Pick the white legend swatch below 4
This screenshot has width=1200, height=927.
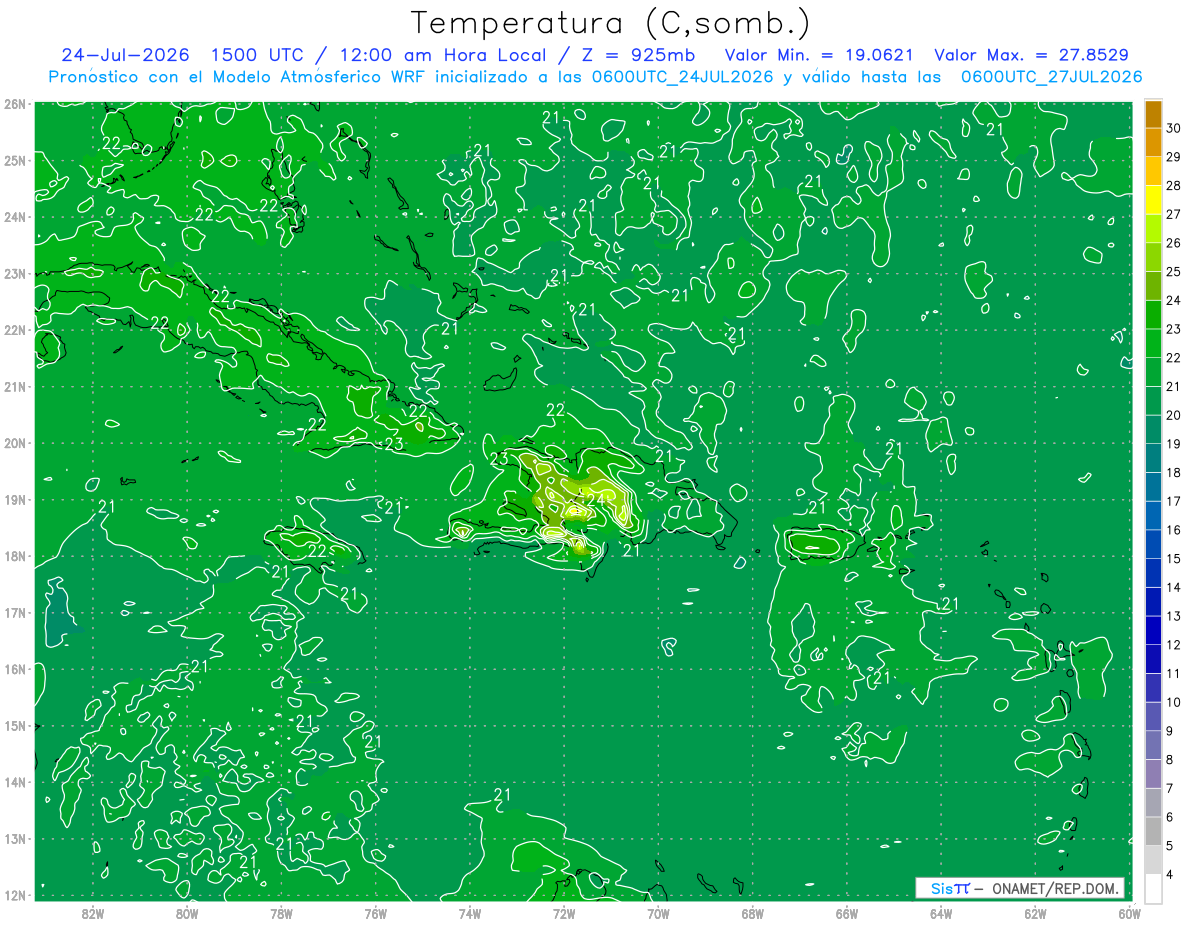click(x=1153, y=888)
